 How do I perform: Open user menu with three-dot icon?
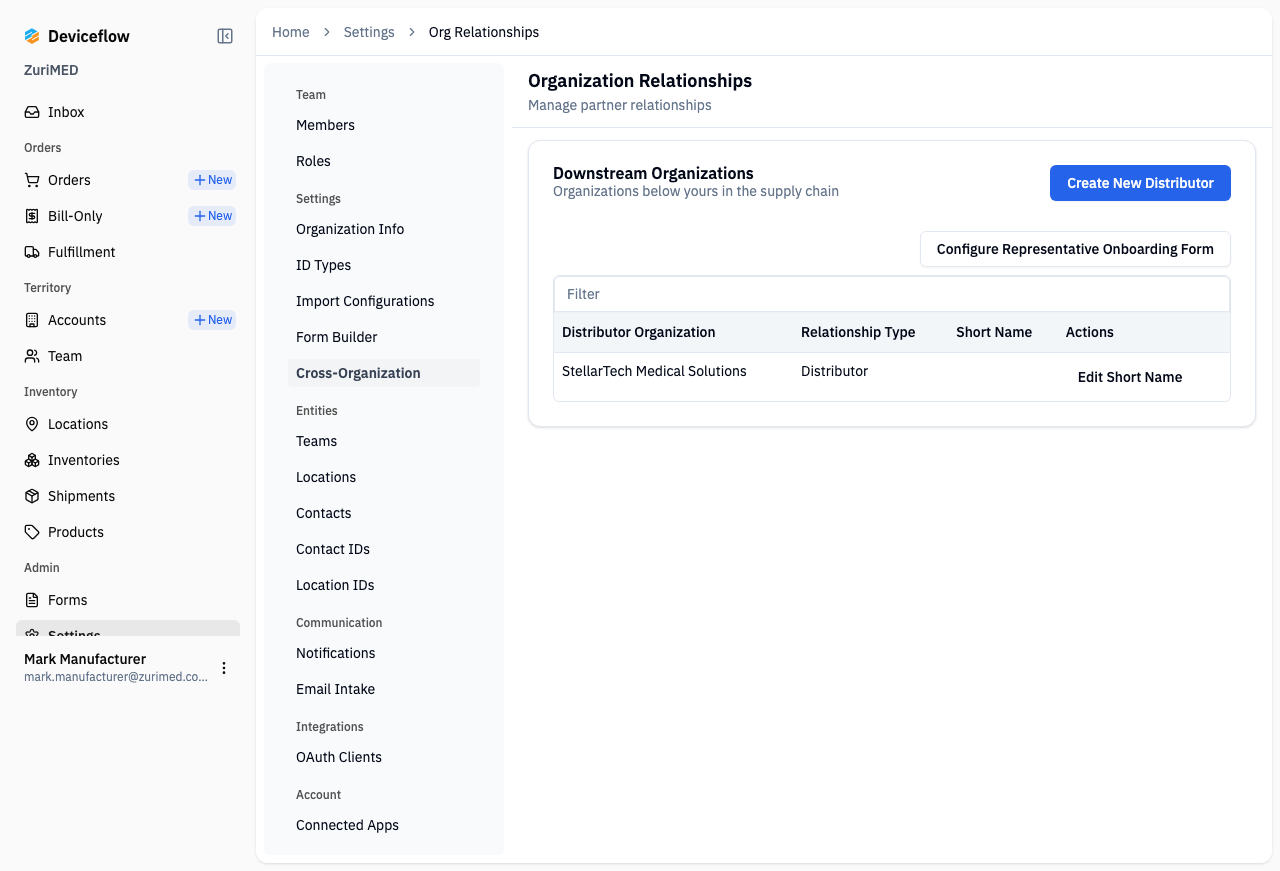pyautogui.click(x=224, y=668)
